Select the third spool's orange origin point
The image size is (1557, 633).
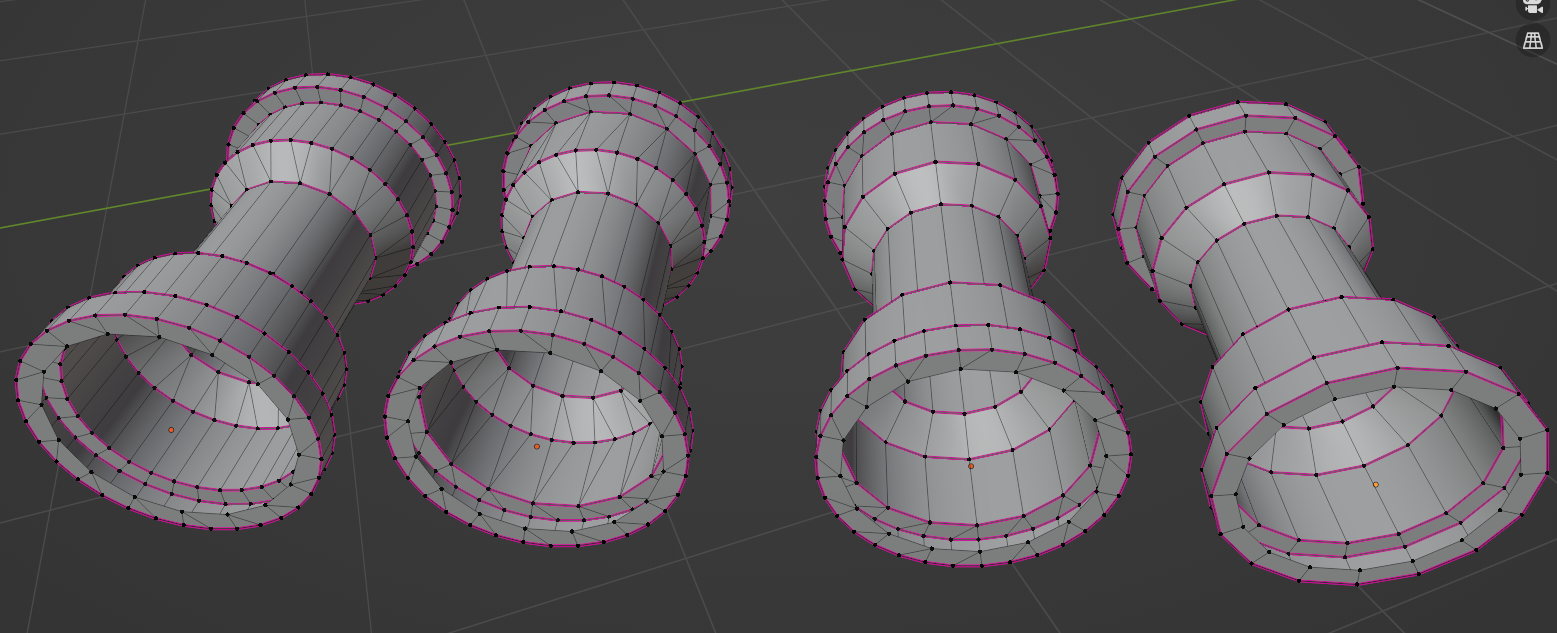(971, 466)
